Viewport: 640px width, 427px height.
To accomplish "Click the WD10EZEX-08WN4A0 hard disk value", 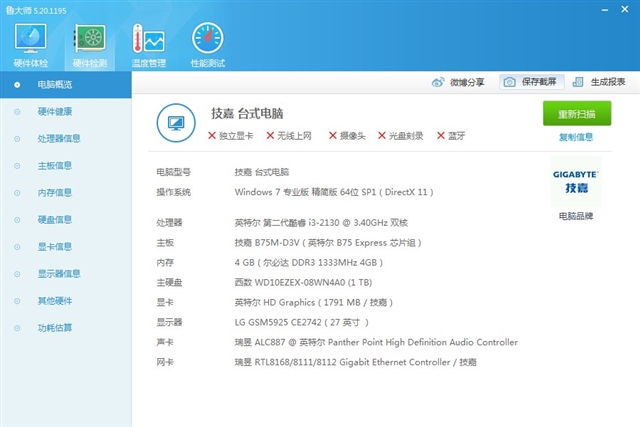I will coord(303,282).
